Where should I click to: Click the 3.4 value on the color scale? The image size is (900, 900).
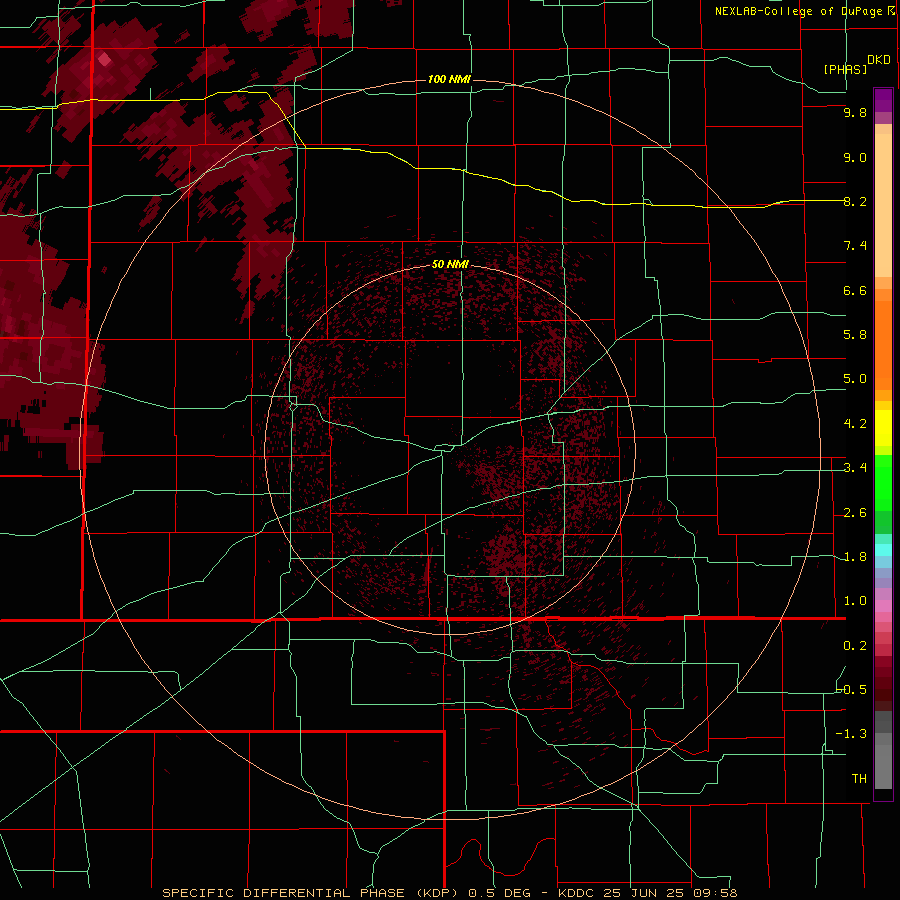(x=855, y=468)
